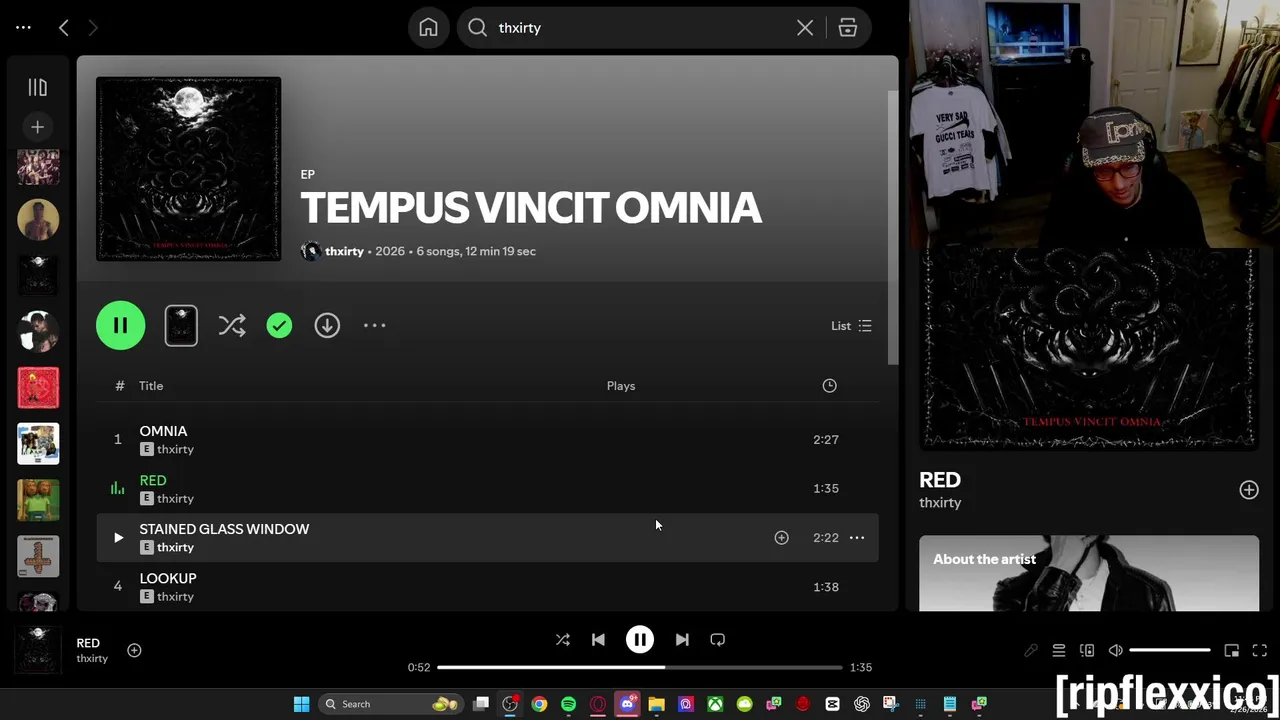The height and width of the screenshot is (720, 1280).
Task: Skip to previous track
Action: (x=598, y=640)
